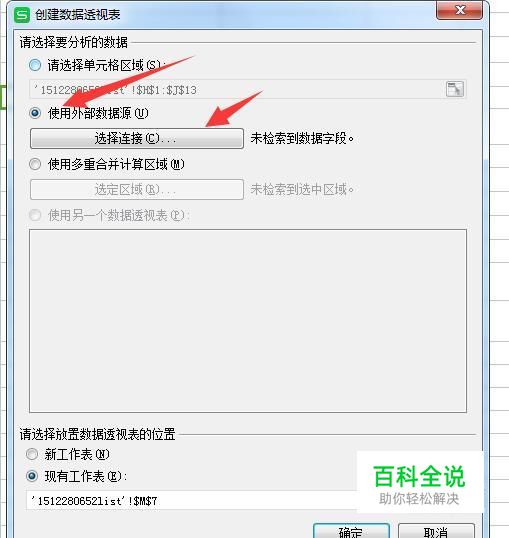Close the create pivot table dialog
Viewport: 509px width, 538px height.
459,10
